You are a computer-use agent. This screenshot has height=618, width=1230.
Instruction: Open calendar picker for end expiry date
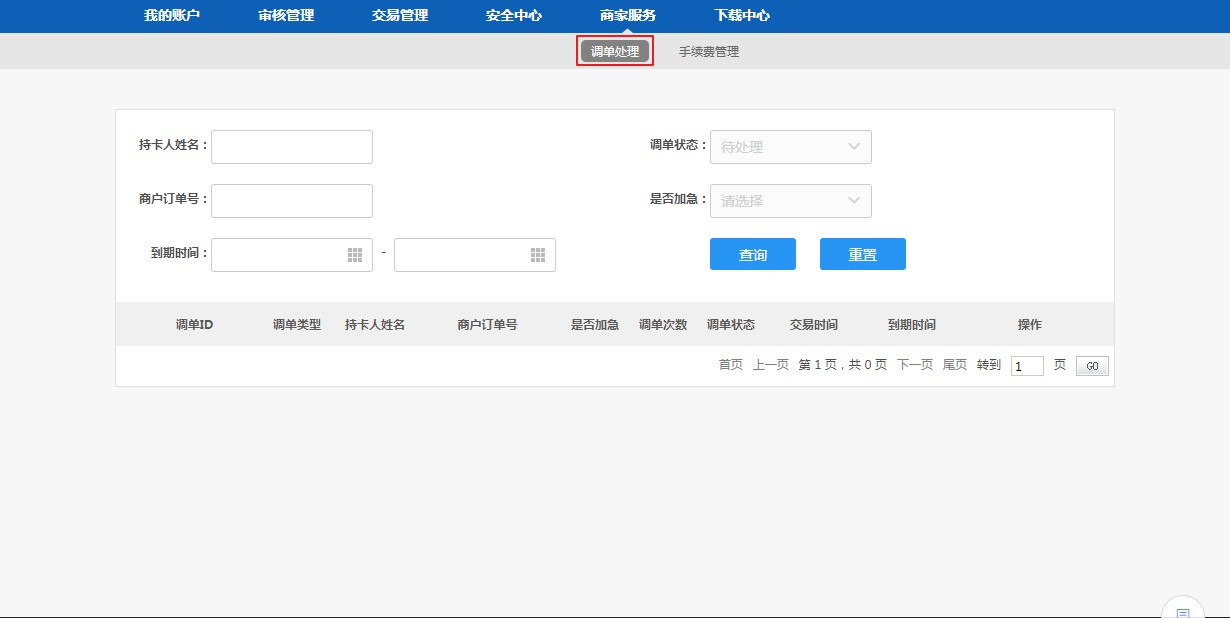coord(537,255)
